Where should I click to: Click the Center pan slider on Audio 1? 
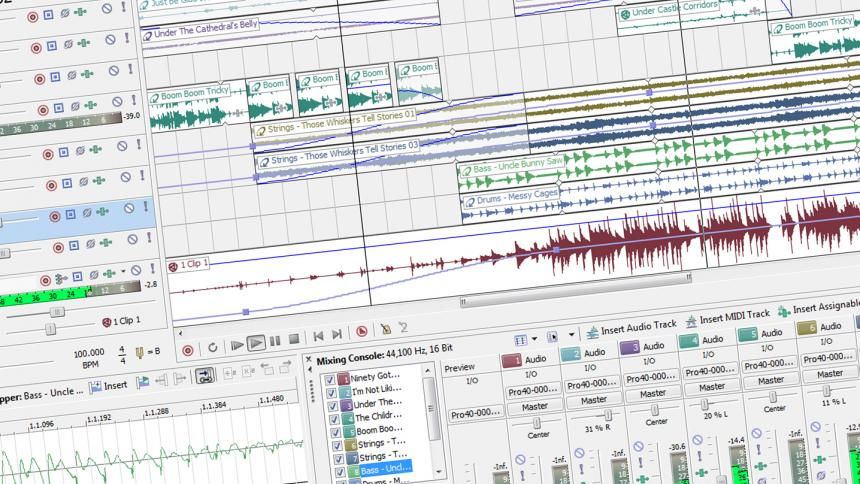pos(536,423)
